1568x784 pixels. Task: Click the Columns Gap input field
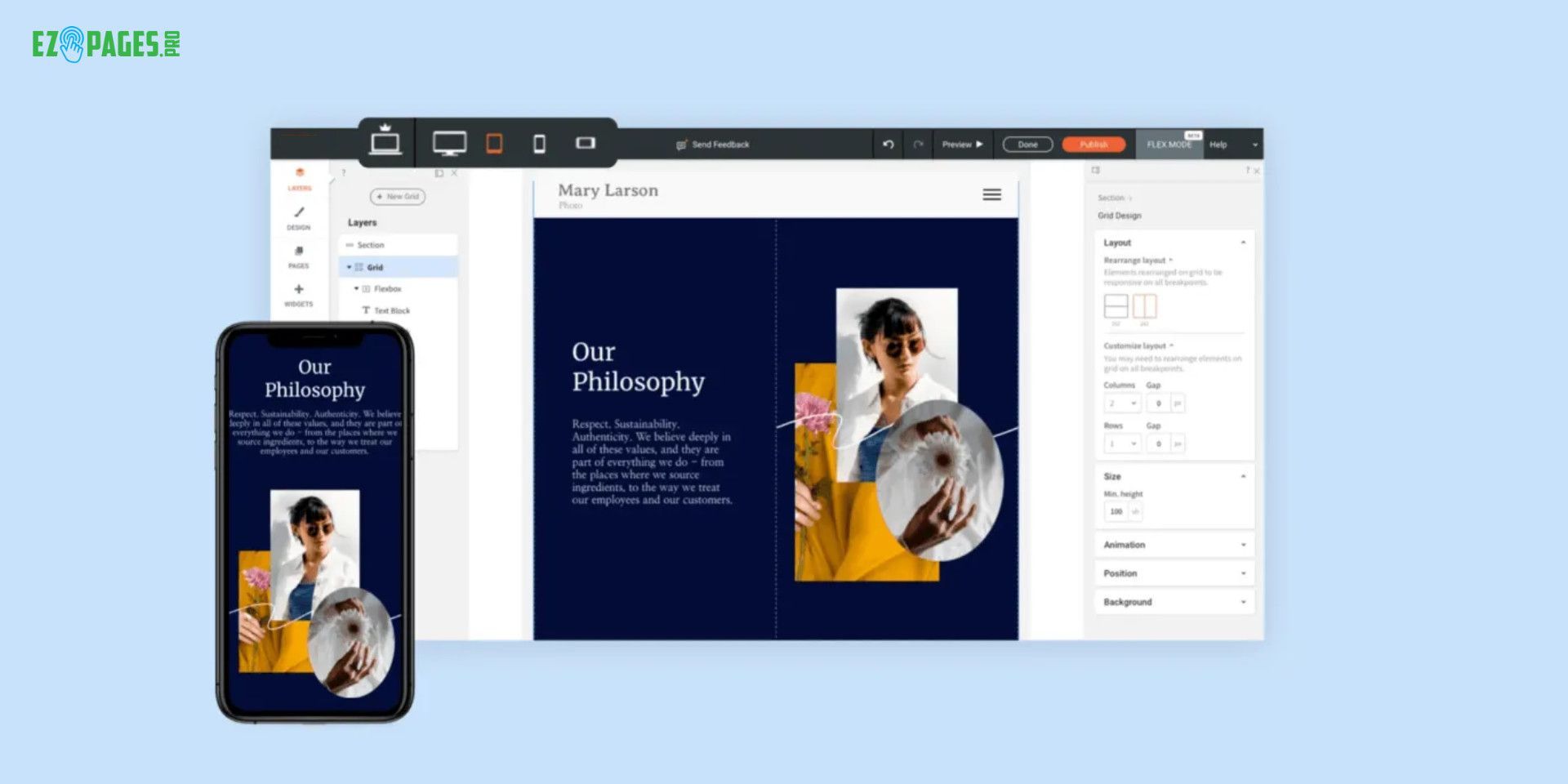(x=1158, y=403)
